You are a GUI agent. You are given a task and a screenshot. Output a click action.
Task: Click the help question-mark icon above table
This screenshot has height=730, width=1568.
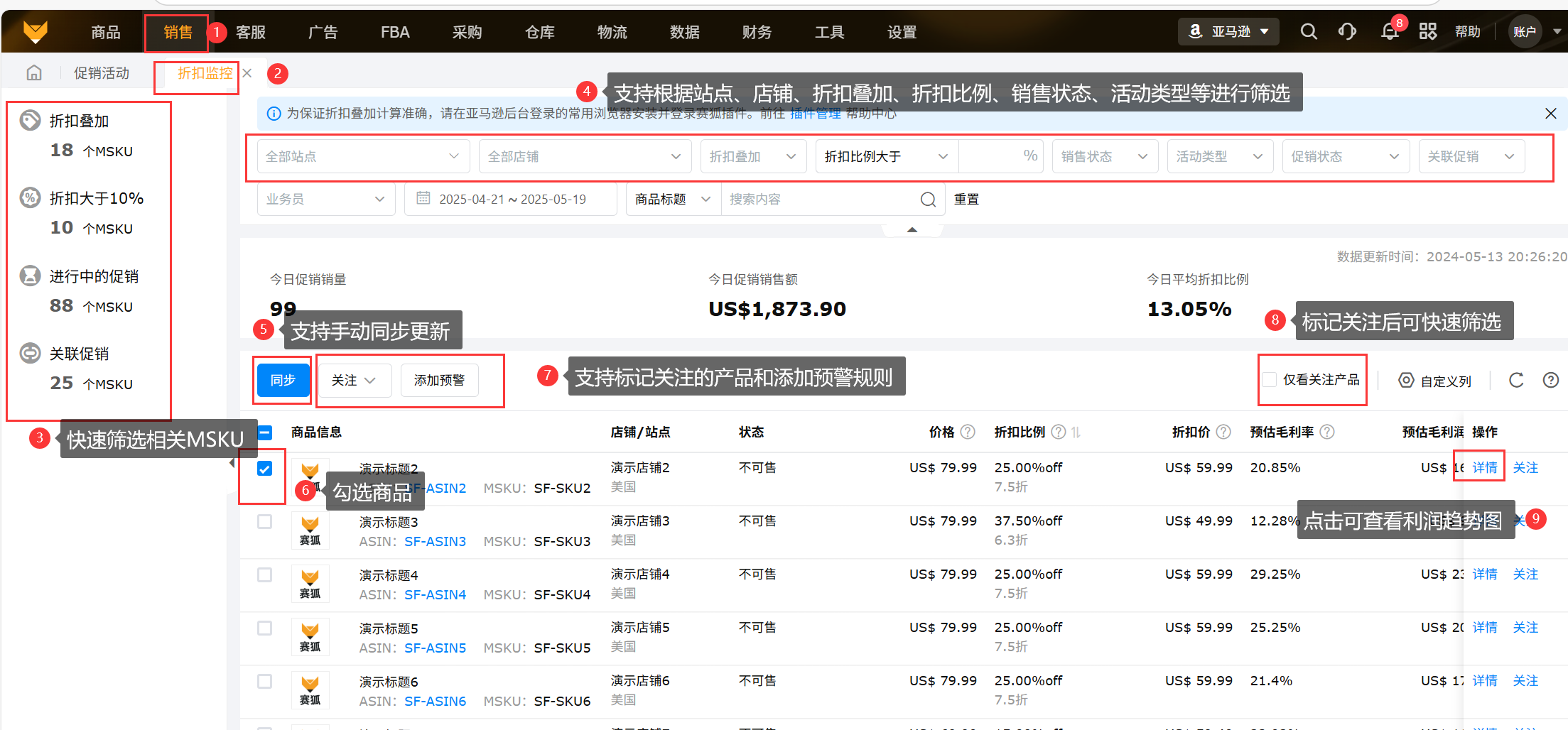pyautogui.click(x=1550, y=381)
